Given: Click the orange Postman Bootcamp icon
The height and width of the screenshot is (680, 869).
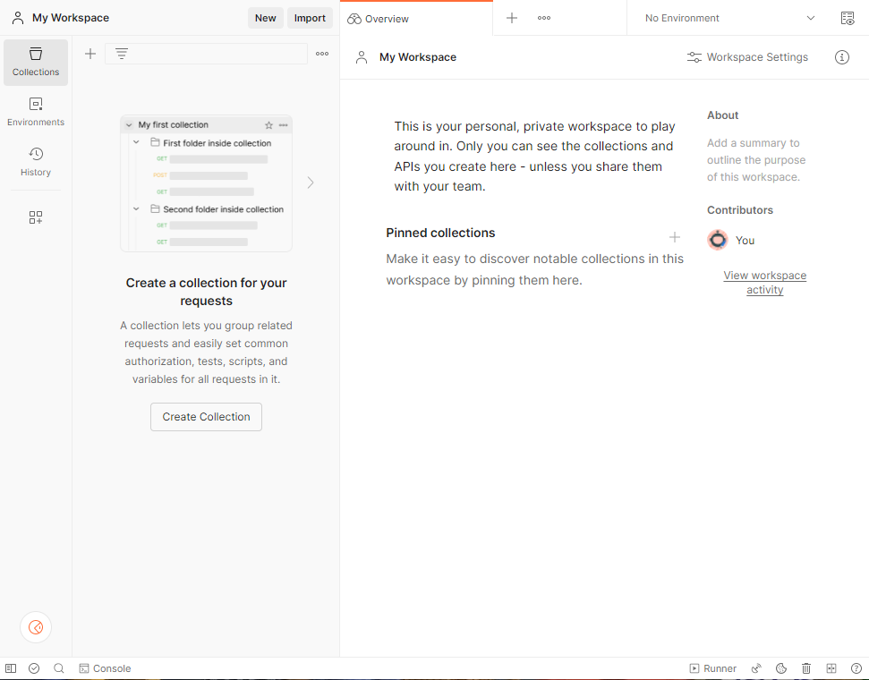Looking at the screenshot, I should pyautogui.click(x=35, y=627).
